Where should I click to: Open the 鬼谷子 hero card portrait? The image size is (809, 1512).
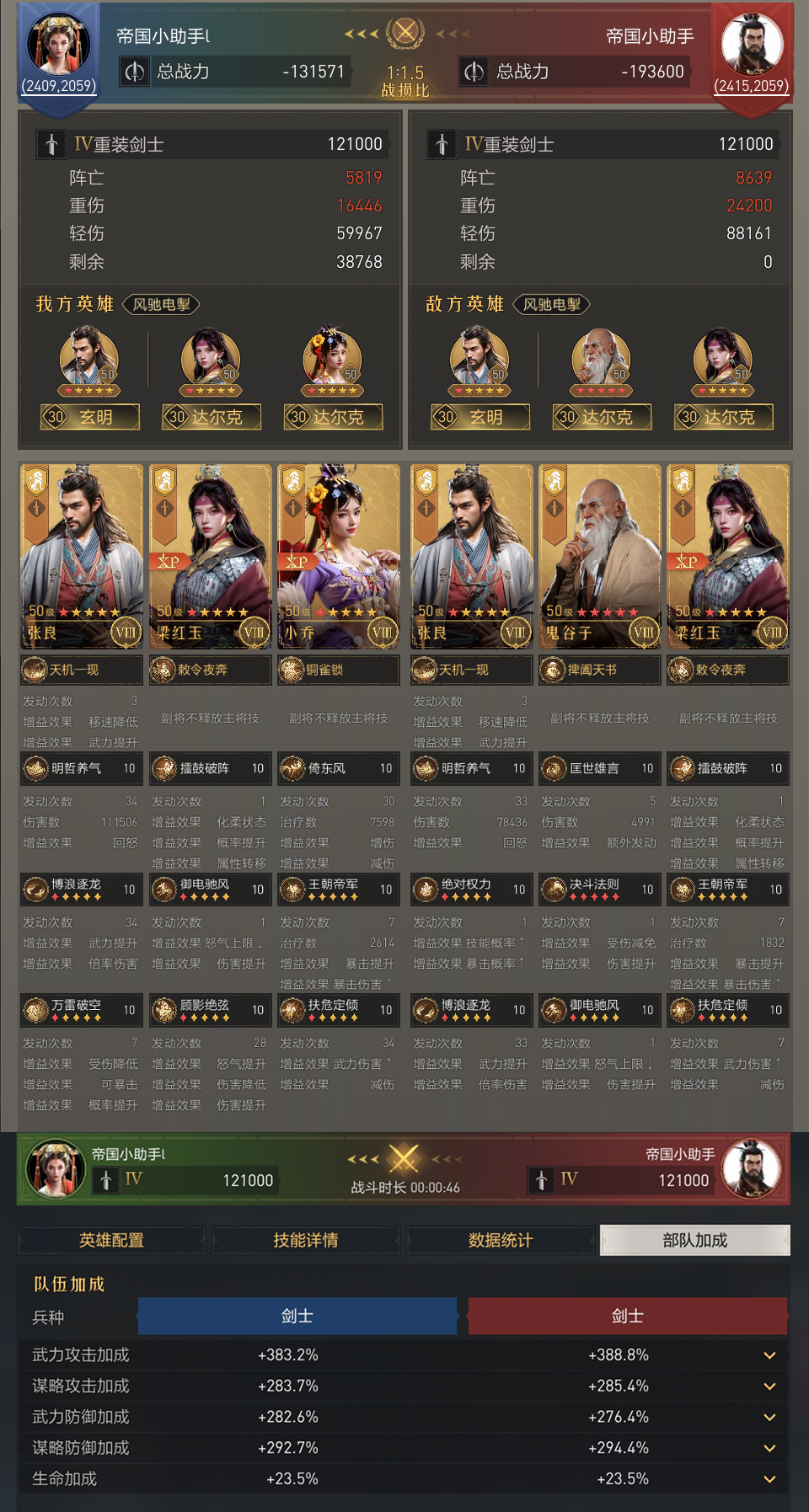(600, 557)
